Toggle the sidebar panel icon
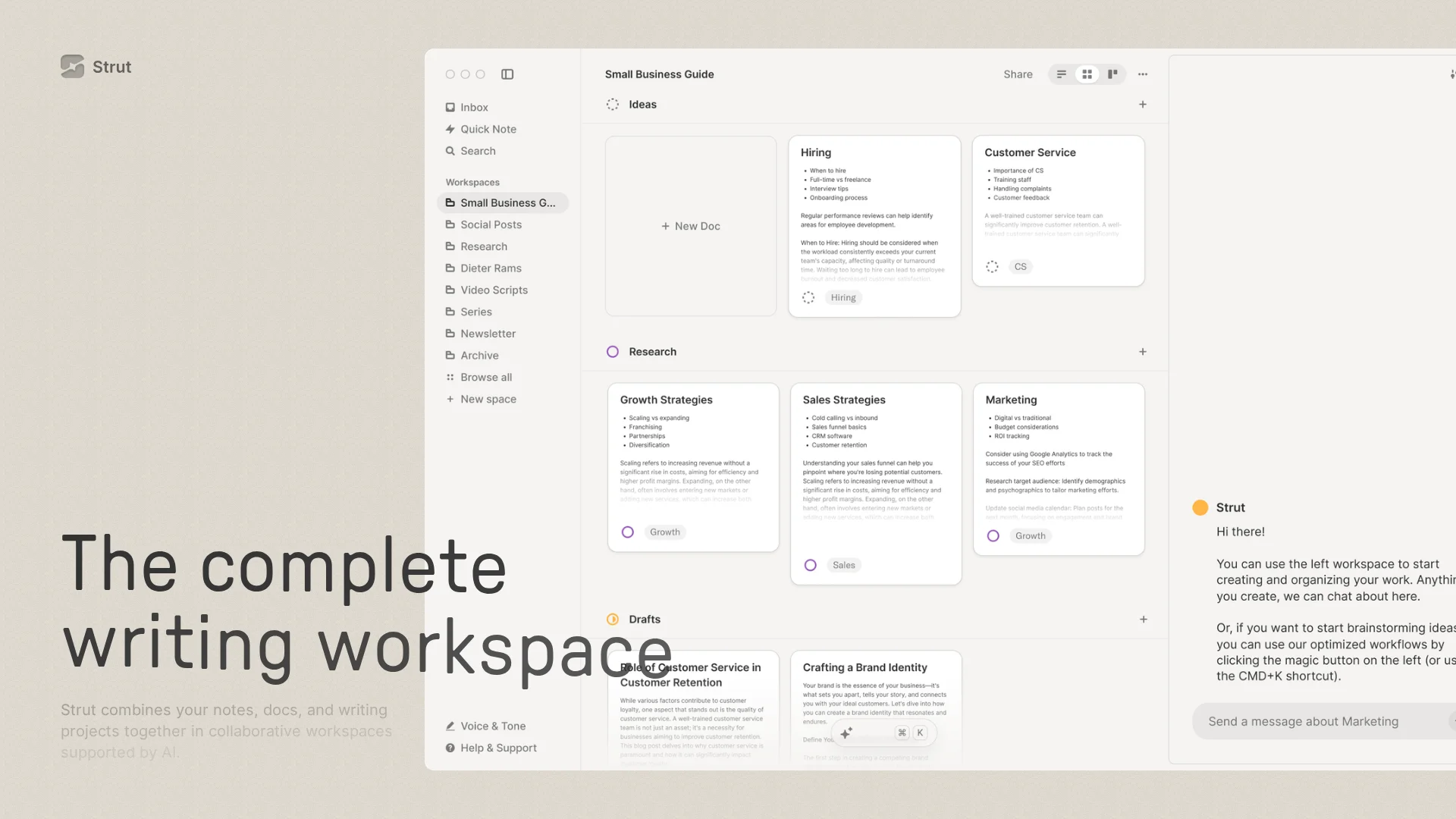 coord(507,74)
